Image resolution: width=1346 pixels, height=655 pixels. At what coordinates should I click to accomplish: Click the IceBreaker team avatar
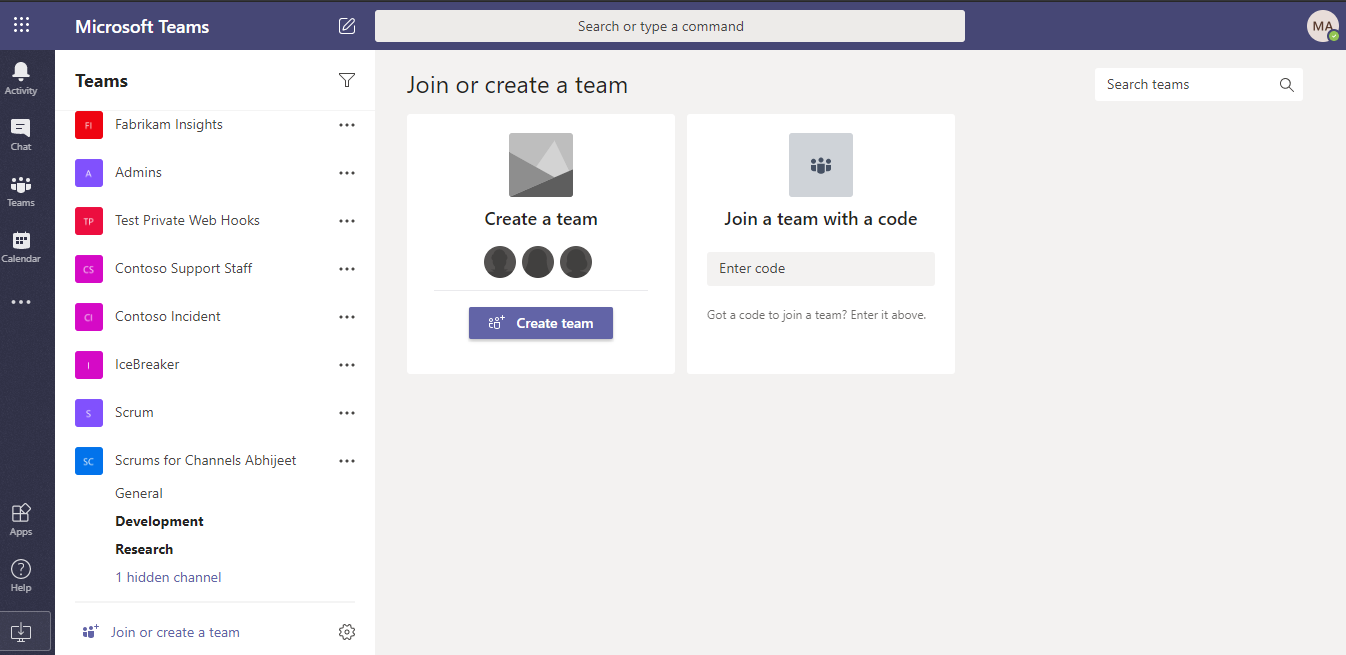tap(89, 365)
